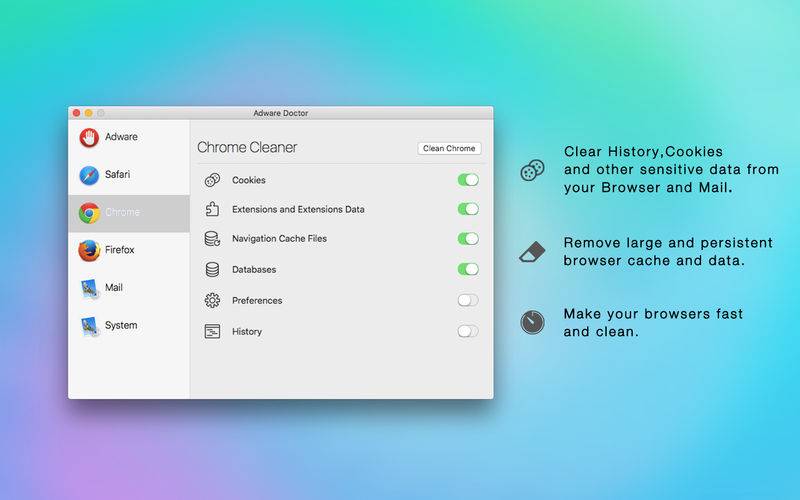
Task: Click the Databases label text
Action: point(254,269)
